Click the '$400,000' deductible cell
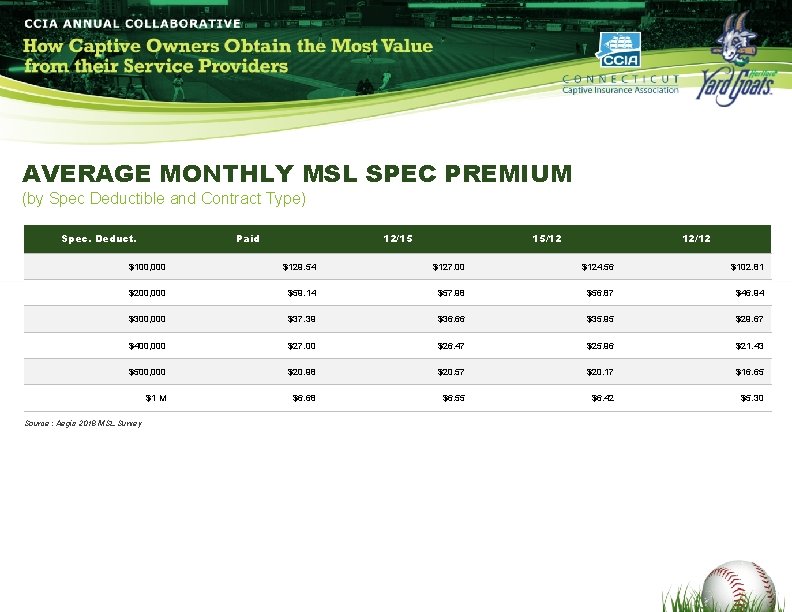This screenshot has width=792, height=612. pyautogui.click(x=147, y=346)
